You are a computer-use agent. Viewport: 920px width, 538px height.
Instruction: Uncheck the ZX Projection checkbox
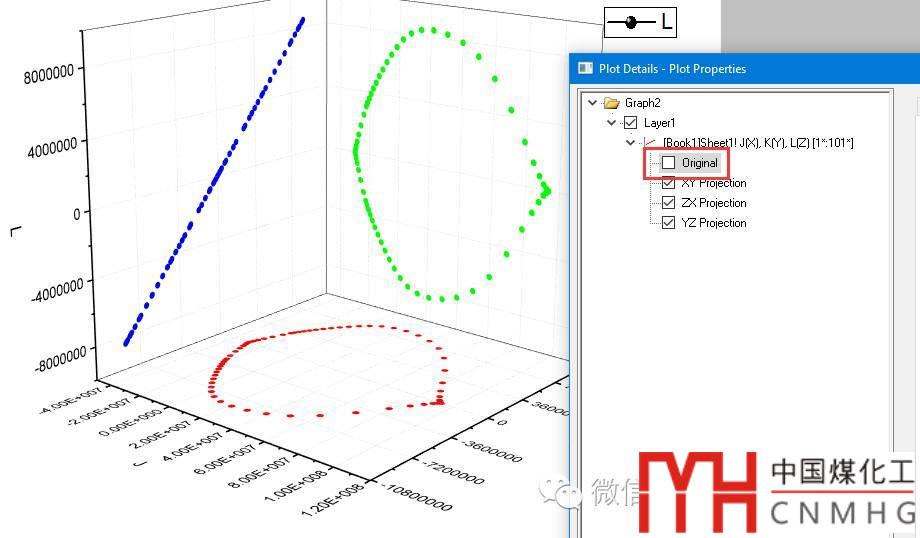click(x=669, y=203)
